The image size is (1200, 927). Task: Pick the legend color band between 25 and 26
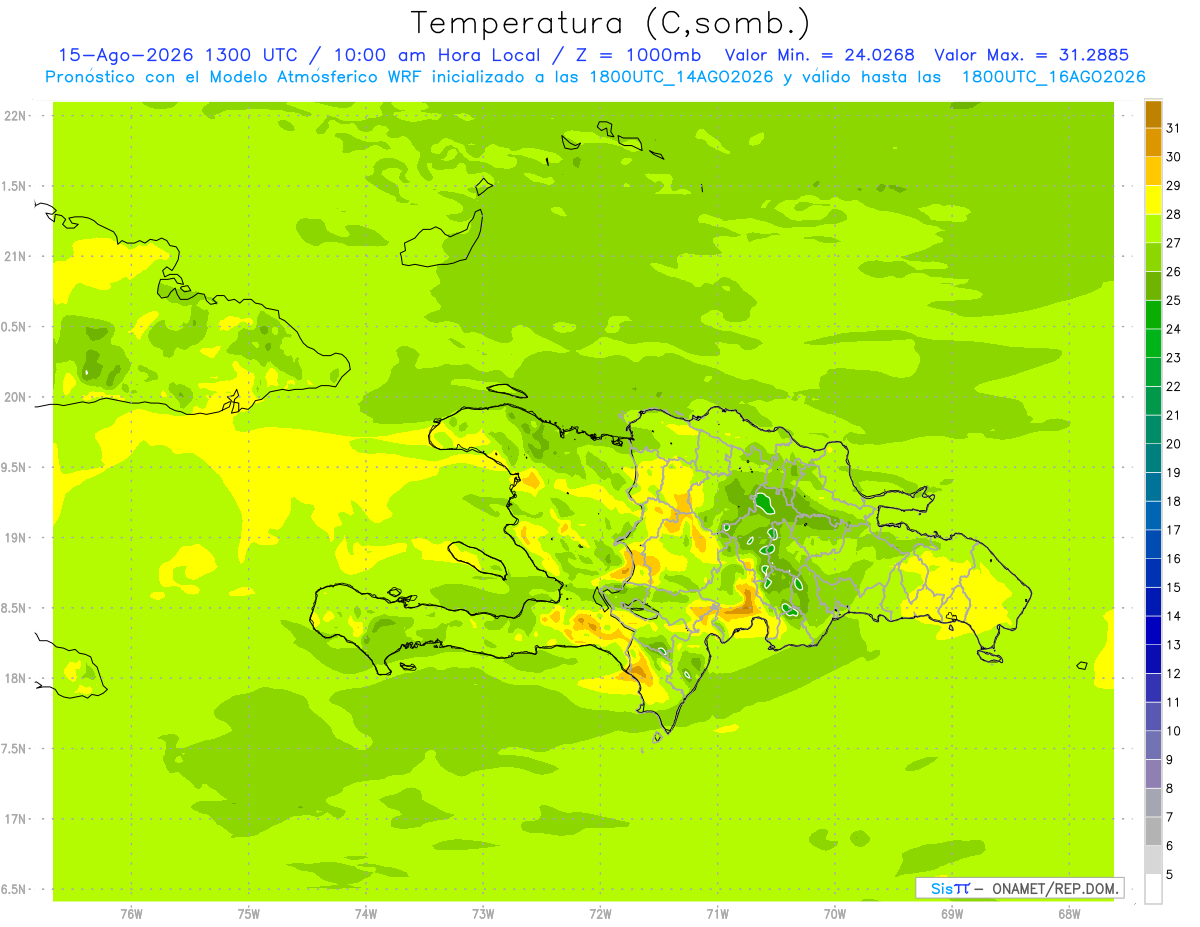pos(1153,286)
